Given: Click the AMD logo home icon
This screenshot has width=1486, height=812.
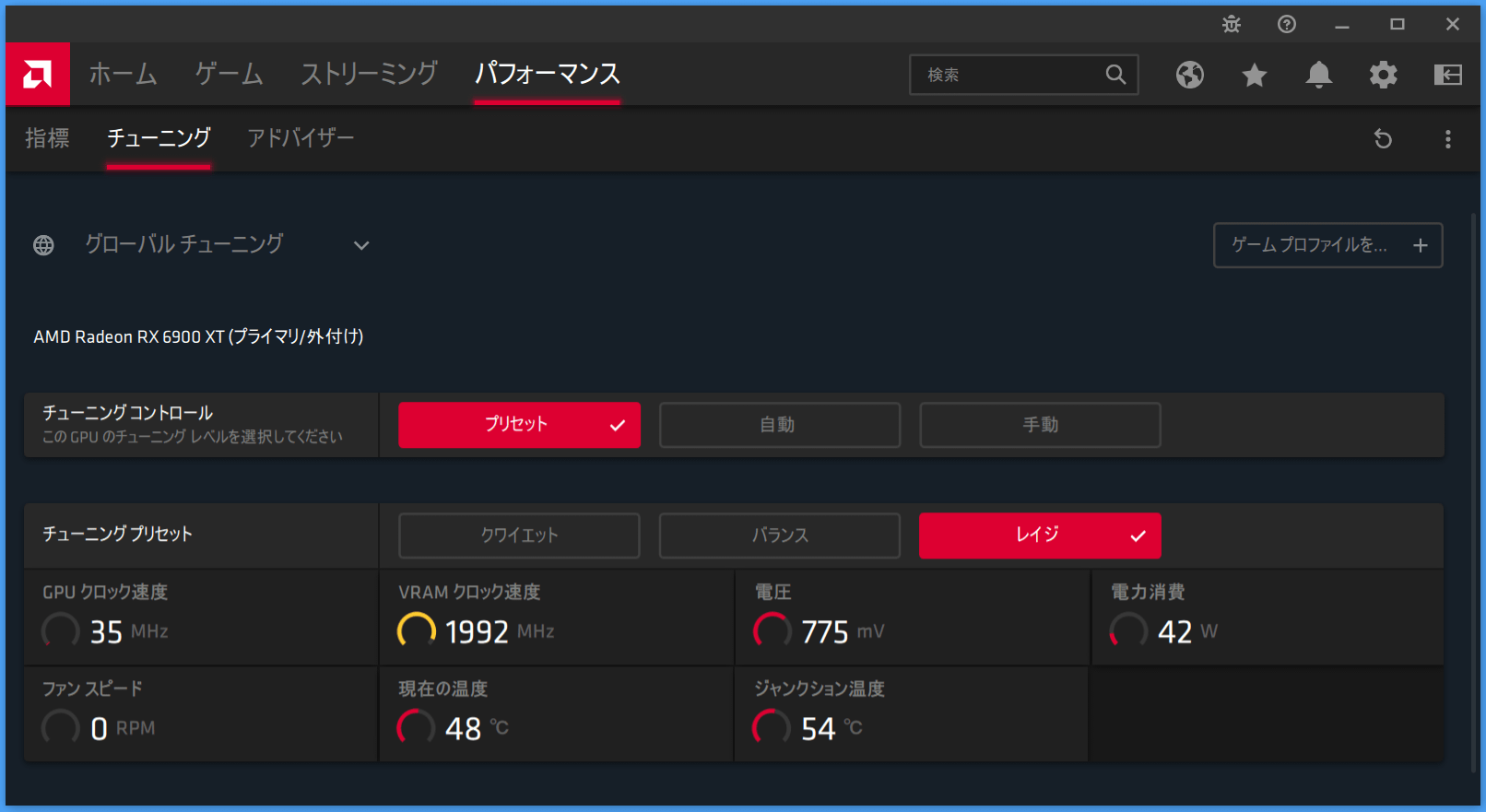Looking at the screenshot, I should (x=37, y=74).
